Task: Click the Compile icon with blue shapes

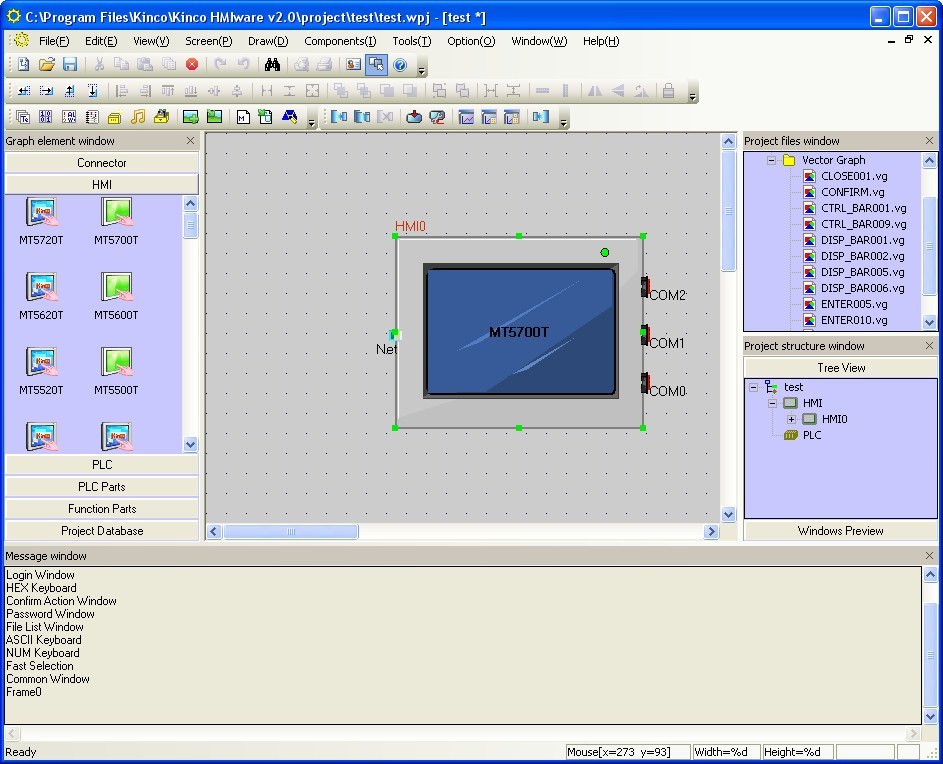Action: pyautogui.click(x=289, y=117)
